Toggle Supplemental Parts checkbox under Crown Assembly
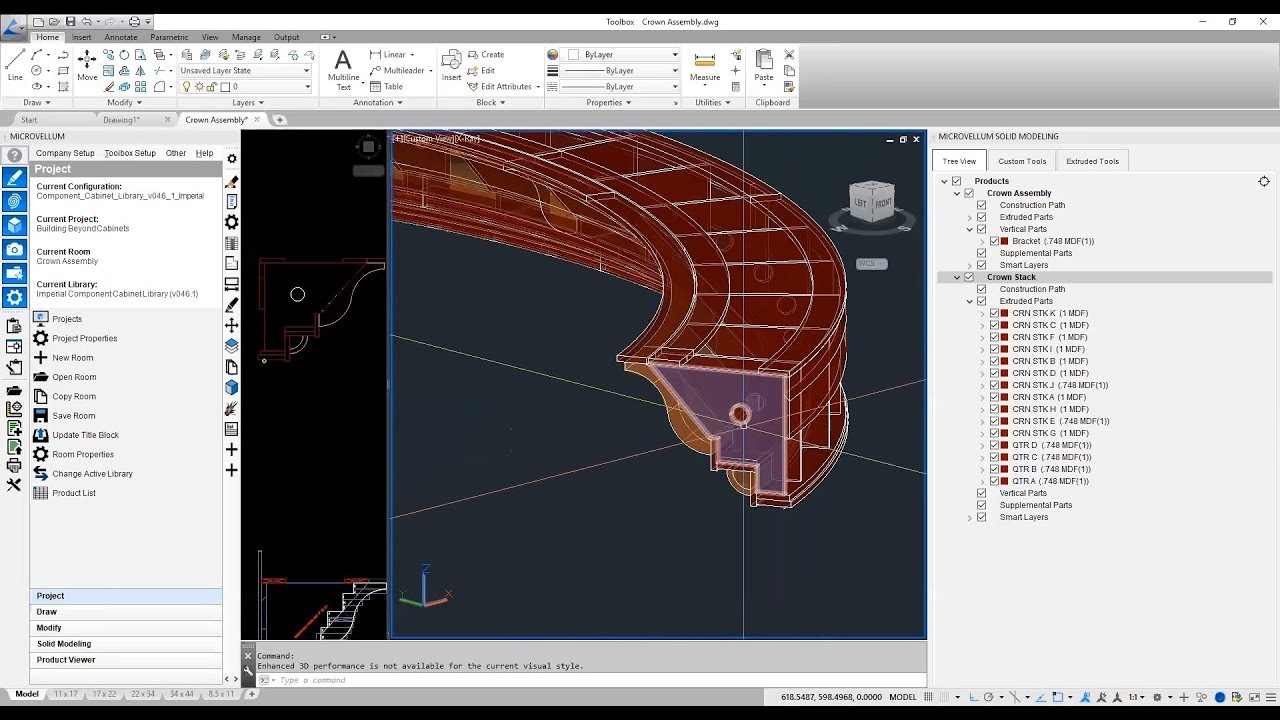The height and width of the screenshot is (720, 1280). [982, 253]
